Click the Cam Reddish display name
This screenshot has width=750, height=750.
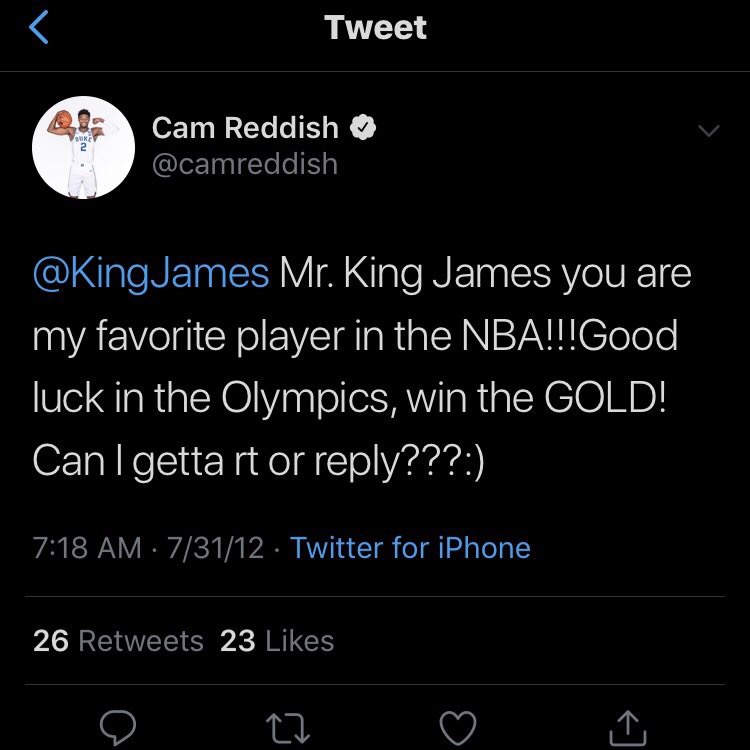click(245, 128)
